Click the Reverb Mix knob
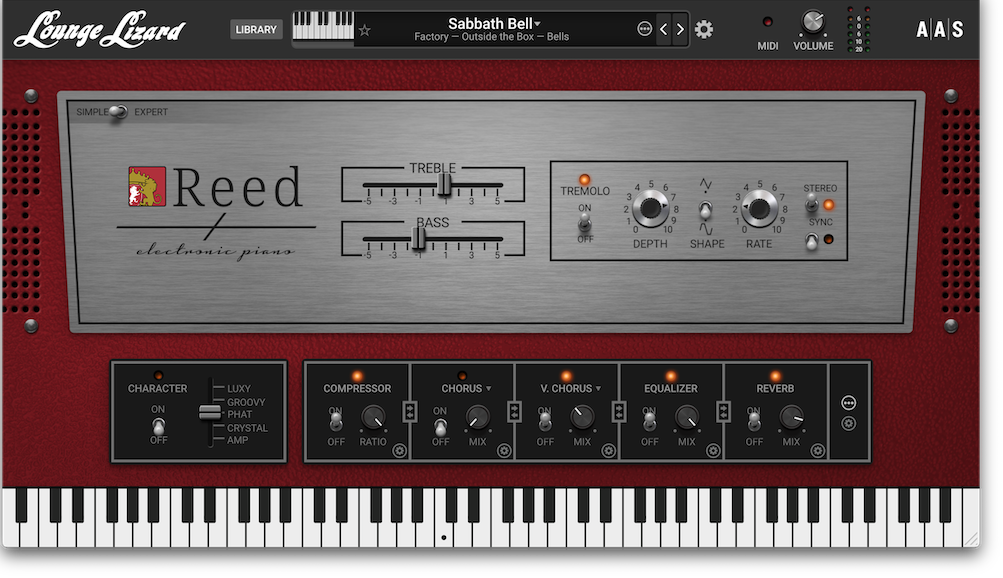This screenshot has height=578, width=1003. pos(791,418)
